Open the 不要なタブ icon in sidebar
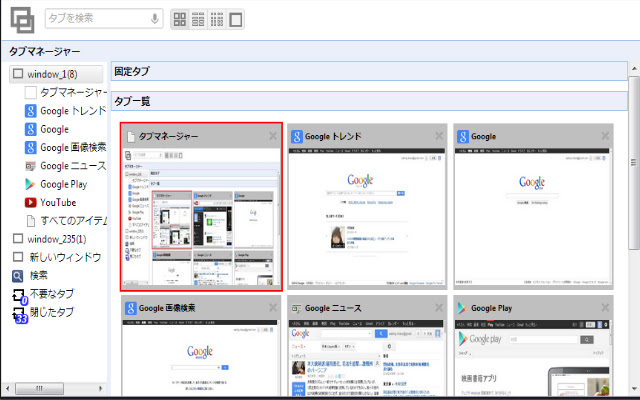Viewport: 640px width, 400px height. pos(19,296)
